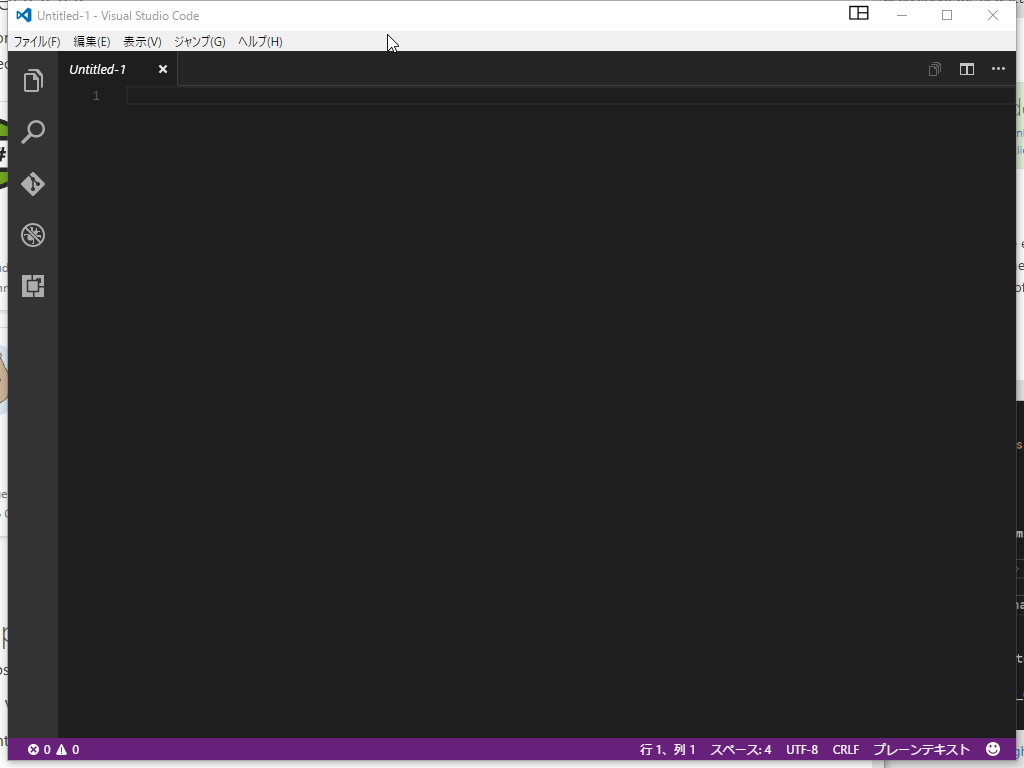Open the Search view in activity bar
1024x768 pixels.
33,132
